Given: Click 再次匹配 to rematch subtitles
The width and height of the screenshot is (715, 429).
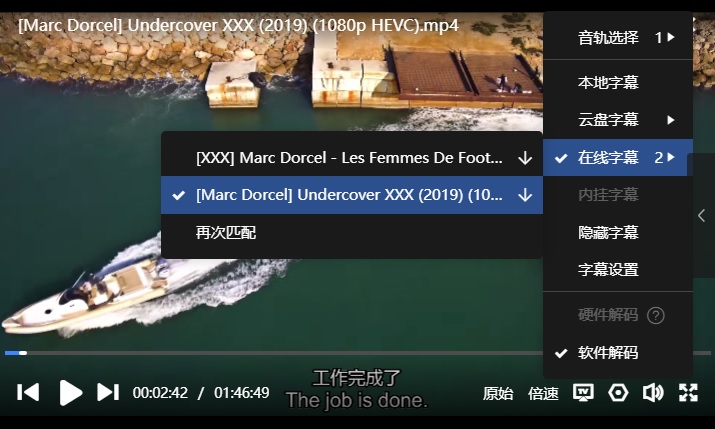Looking at the screenshot, I should point(352,233).
